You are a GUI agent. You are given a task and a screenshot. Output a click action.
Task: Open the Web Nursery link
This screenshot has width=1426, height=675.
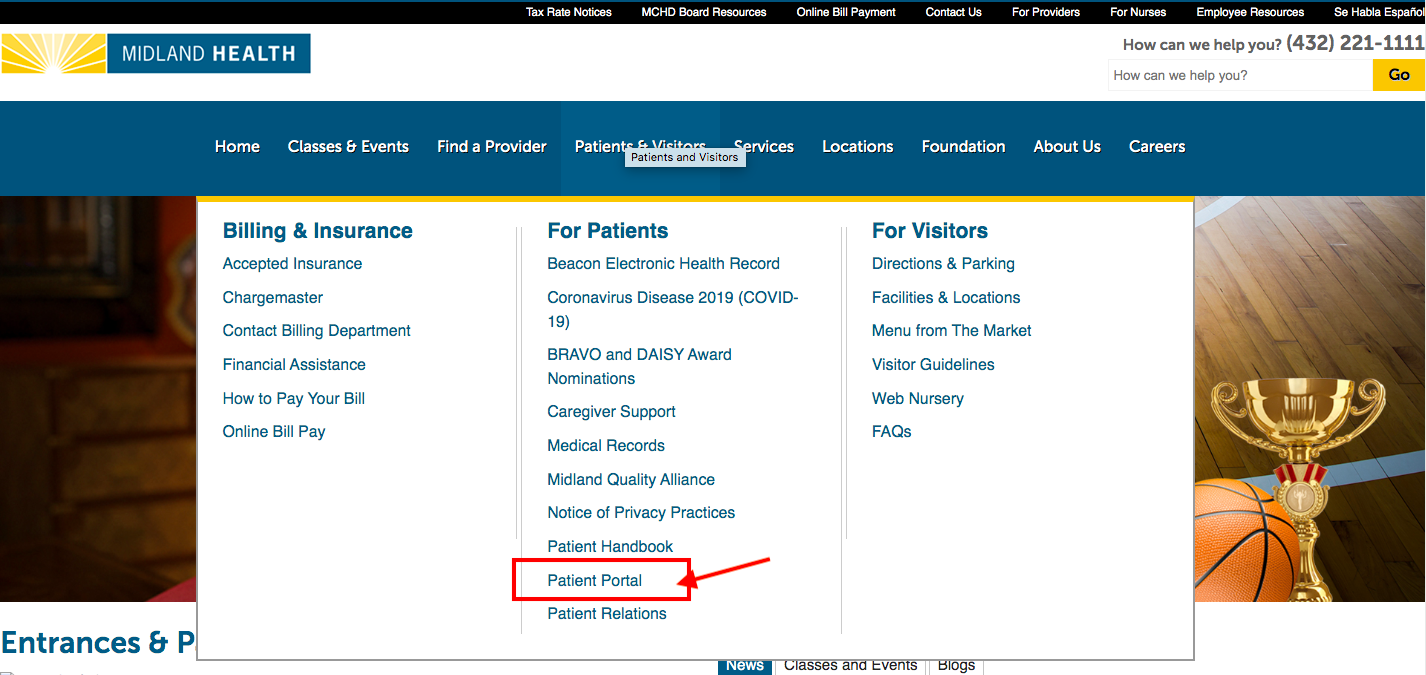coord(918,398)
